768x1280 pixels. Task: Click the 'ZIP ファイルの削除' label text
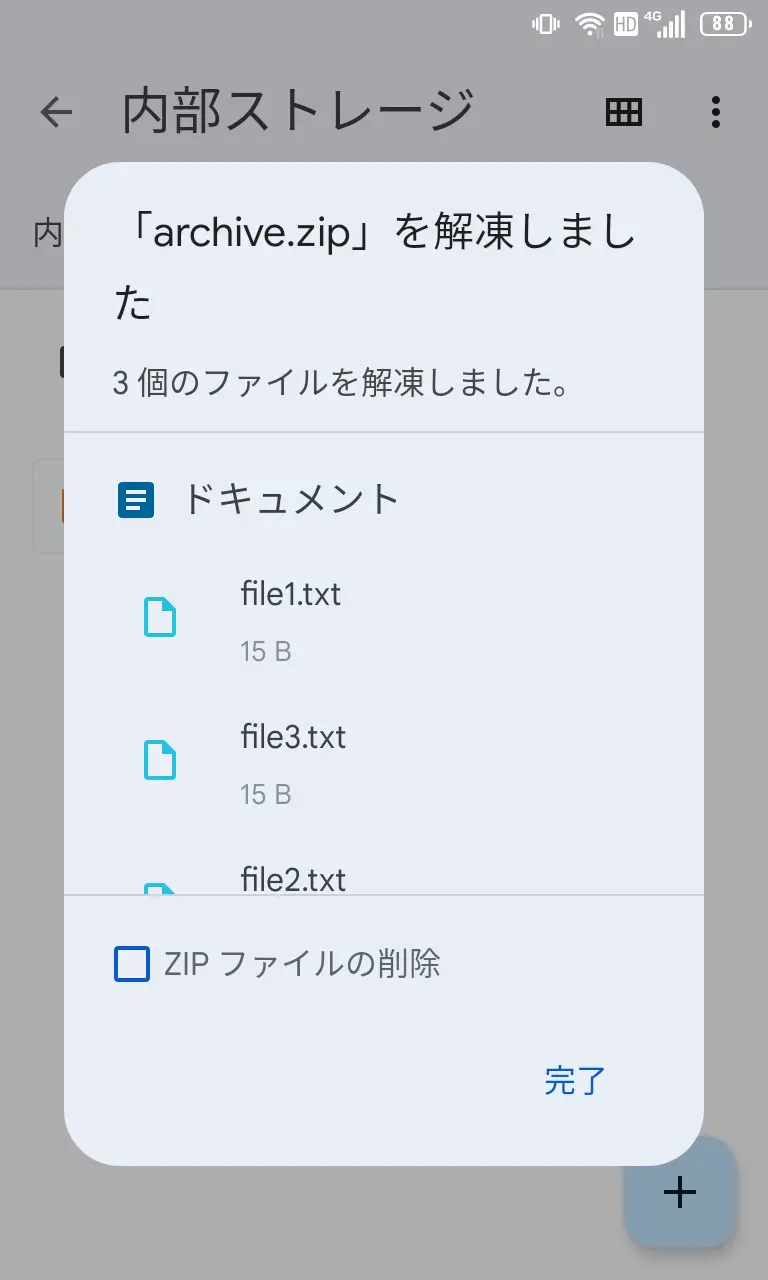point(302,964)
